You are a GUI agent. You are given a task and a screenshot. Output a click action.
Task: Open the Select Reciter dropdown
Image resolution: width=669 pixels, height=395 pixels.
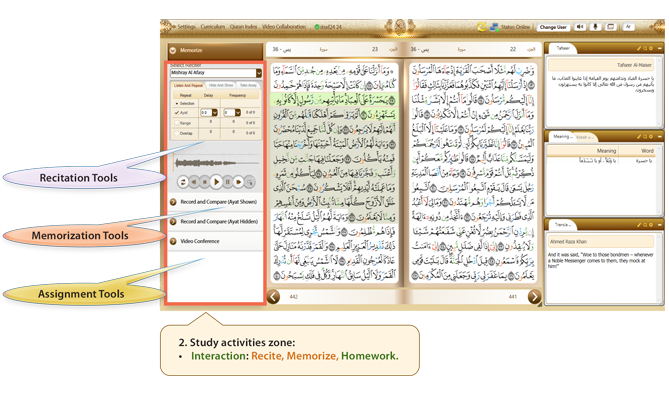216,73
